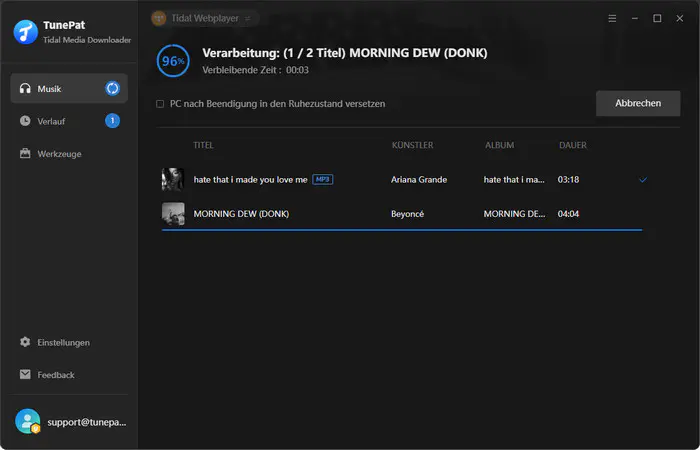Click the Abbrechen button
The height and width of the screenshot is (450, 700).
[x=638, y=103]
